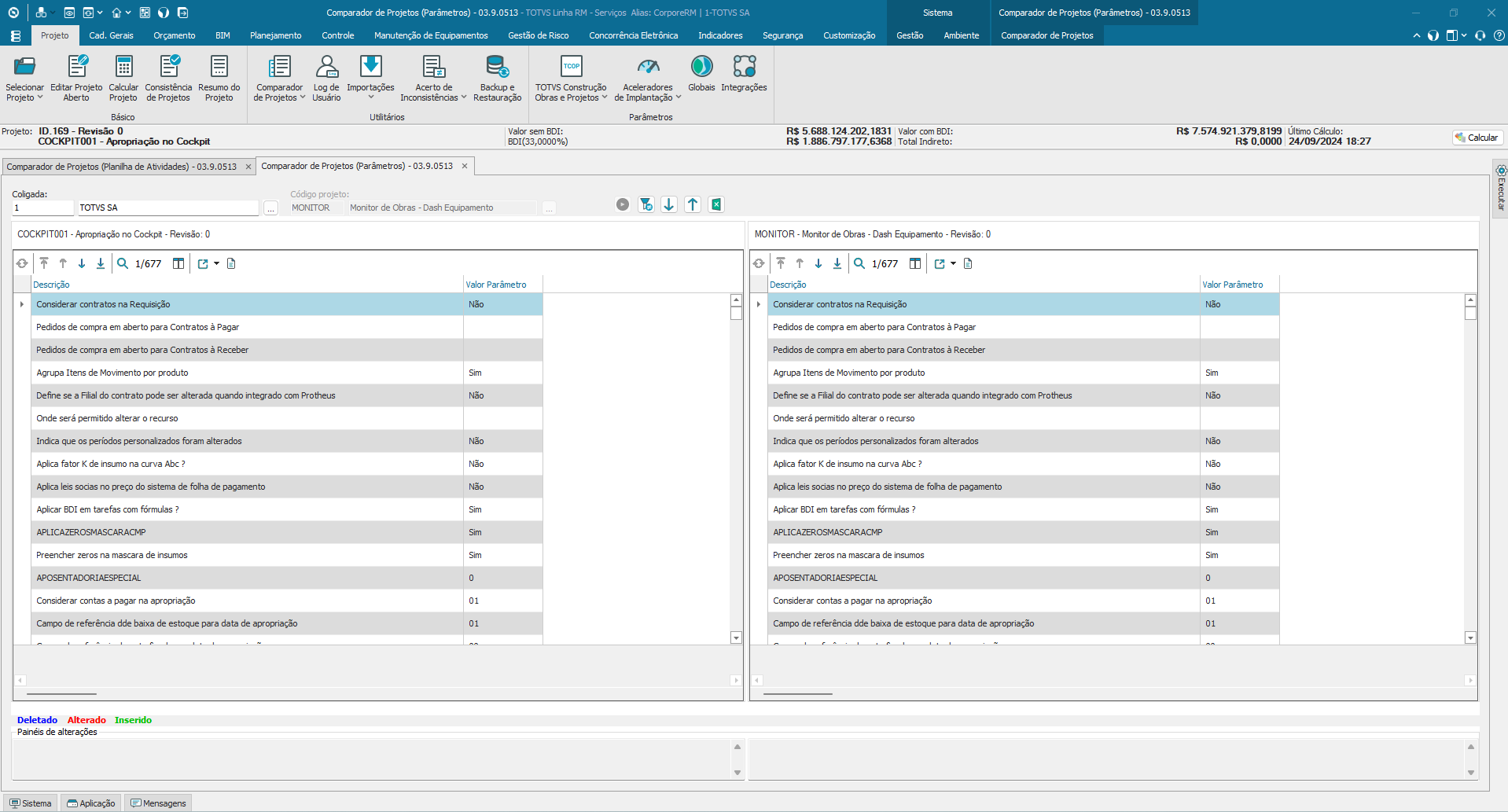Toggle column chooser in MONITOR grid
Screen dimensions: 1508x812
coord(915,263)
